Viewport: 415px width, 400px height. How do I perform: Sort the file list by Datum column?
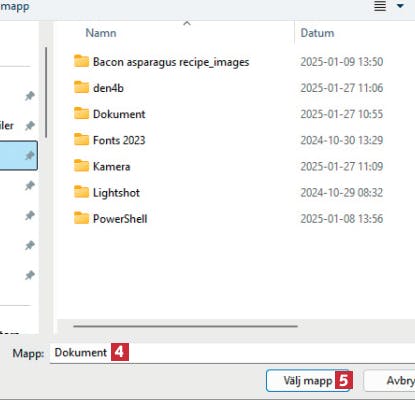pos(317,33)
